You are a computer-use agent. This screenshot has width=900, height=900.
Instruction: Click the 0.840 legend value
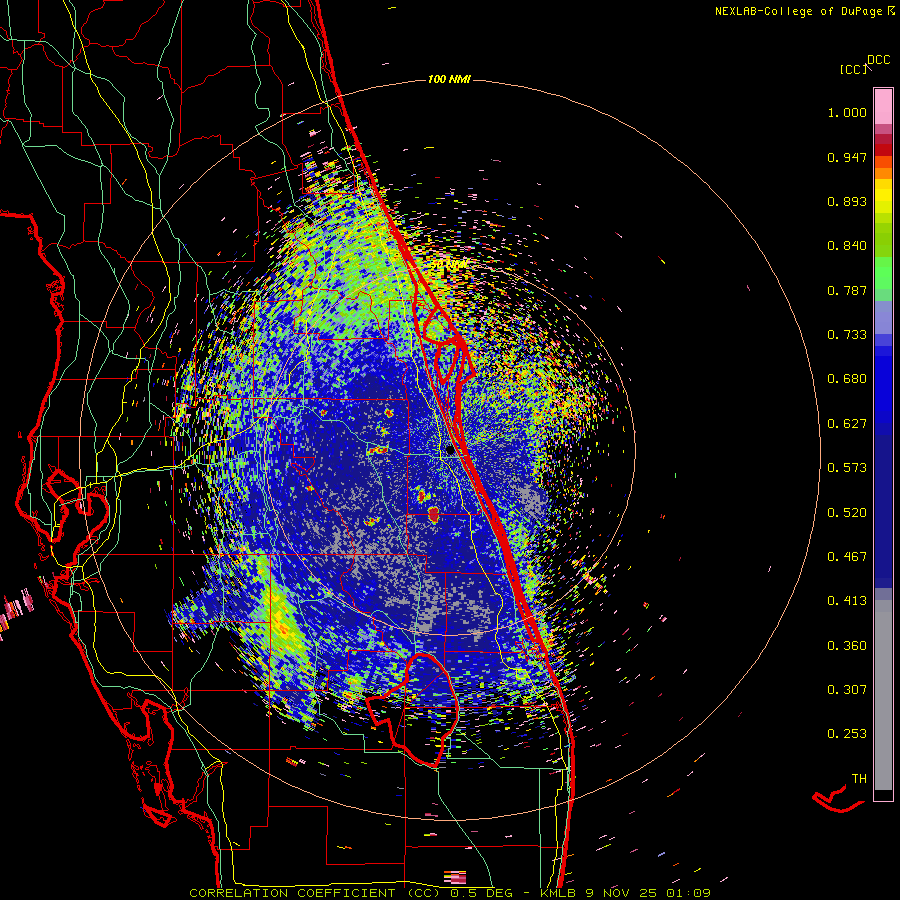click(x=847, y=246)
